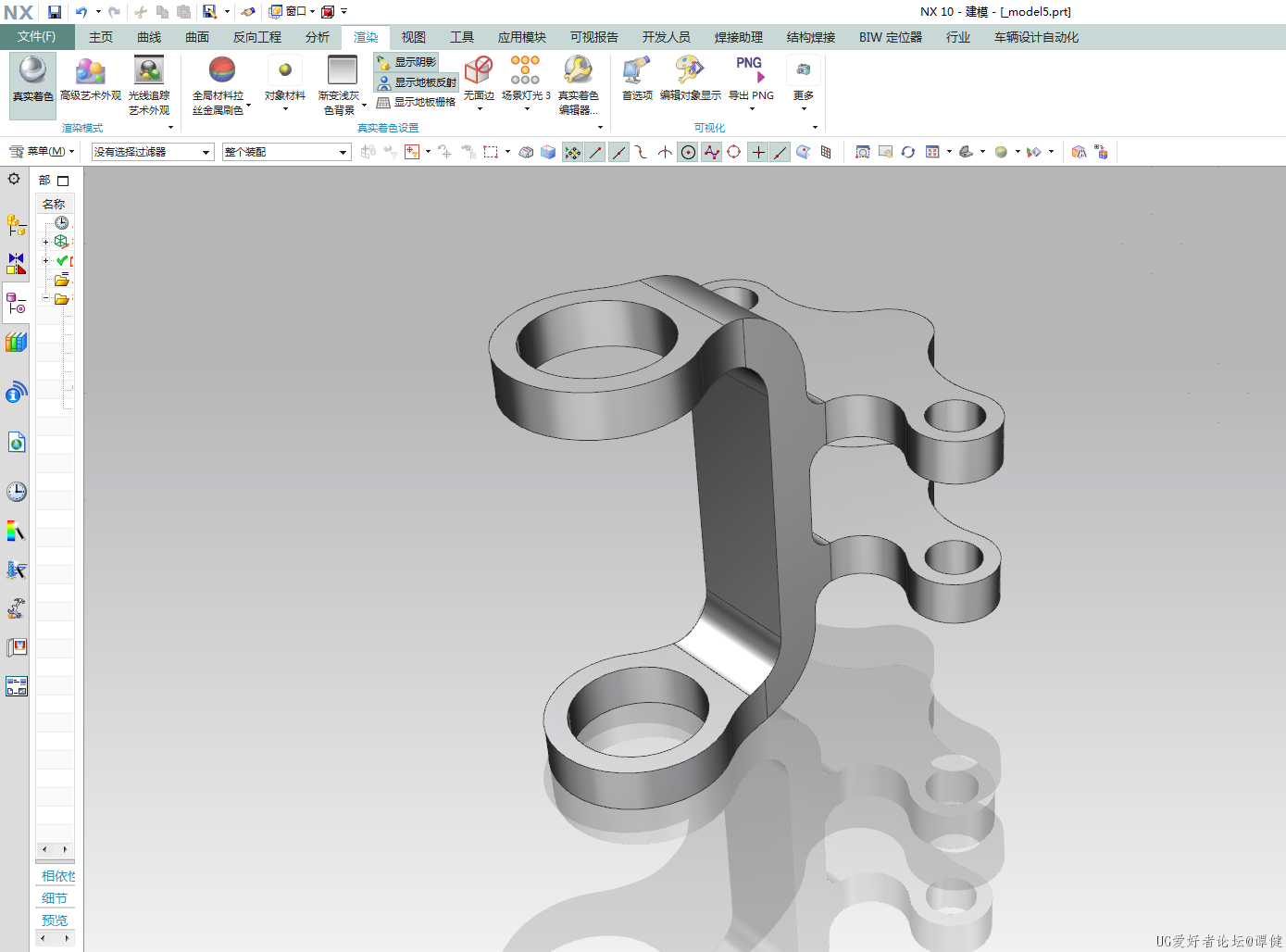Open the 对象材料 object material dropdown arrow
1286x952 pixels.
click(285, 109)
